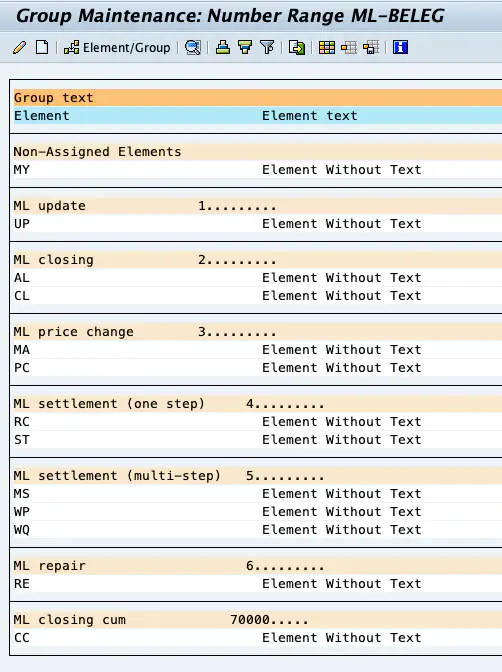Click the Sort ascending pyramid icon
This screenshot has height=672, width=502.
point(222,47)
